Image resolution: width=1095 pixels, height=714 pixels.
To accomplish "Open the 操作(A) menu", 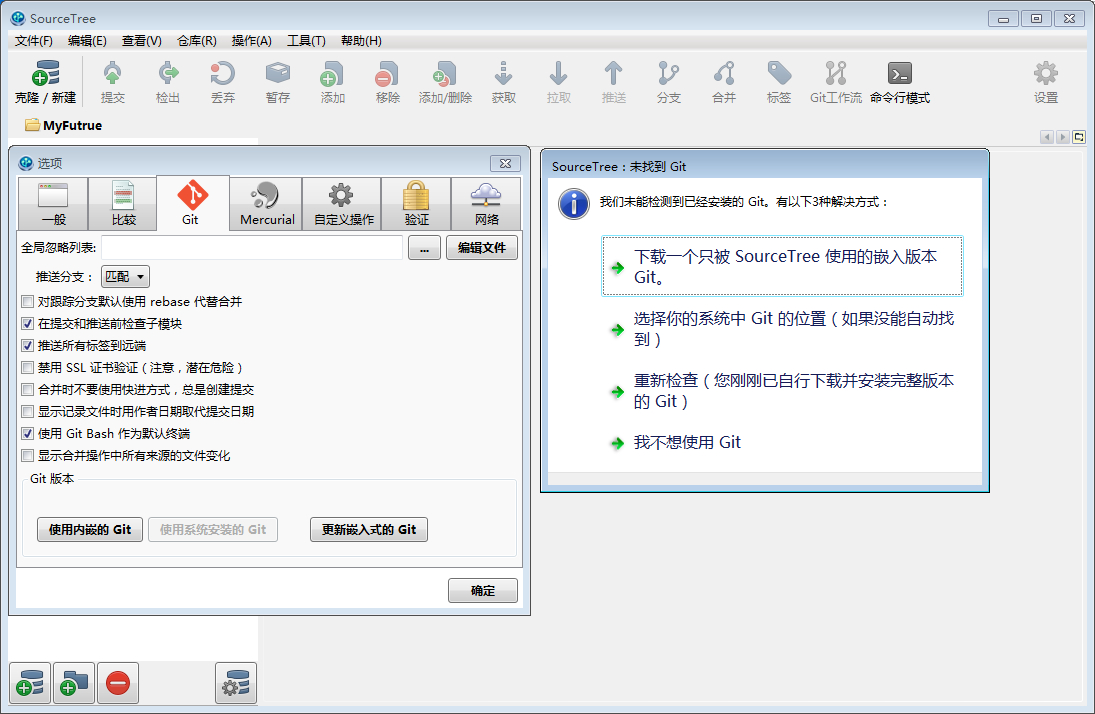I will click(x=251, y=41).
